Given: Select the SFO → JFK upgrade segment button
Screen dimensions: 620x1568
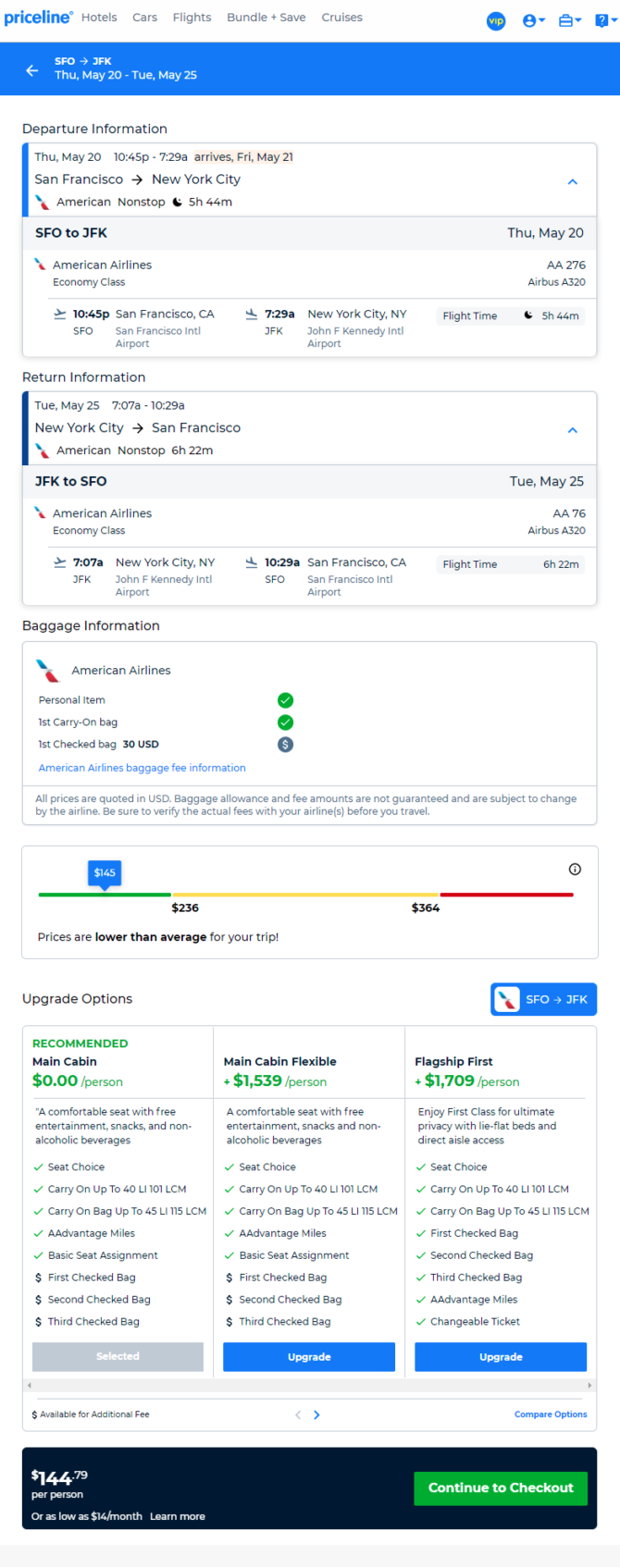Looking at the screenshot, I should (x=543, y=999).
